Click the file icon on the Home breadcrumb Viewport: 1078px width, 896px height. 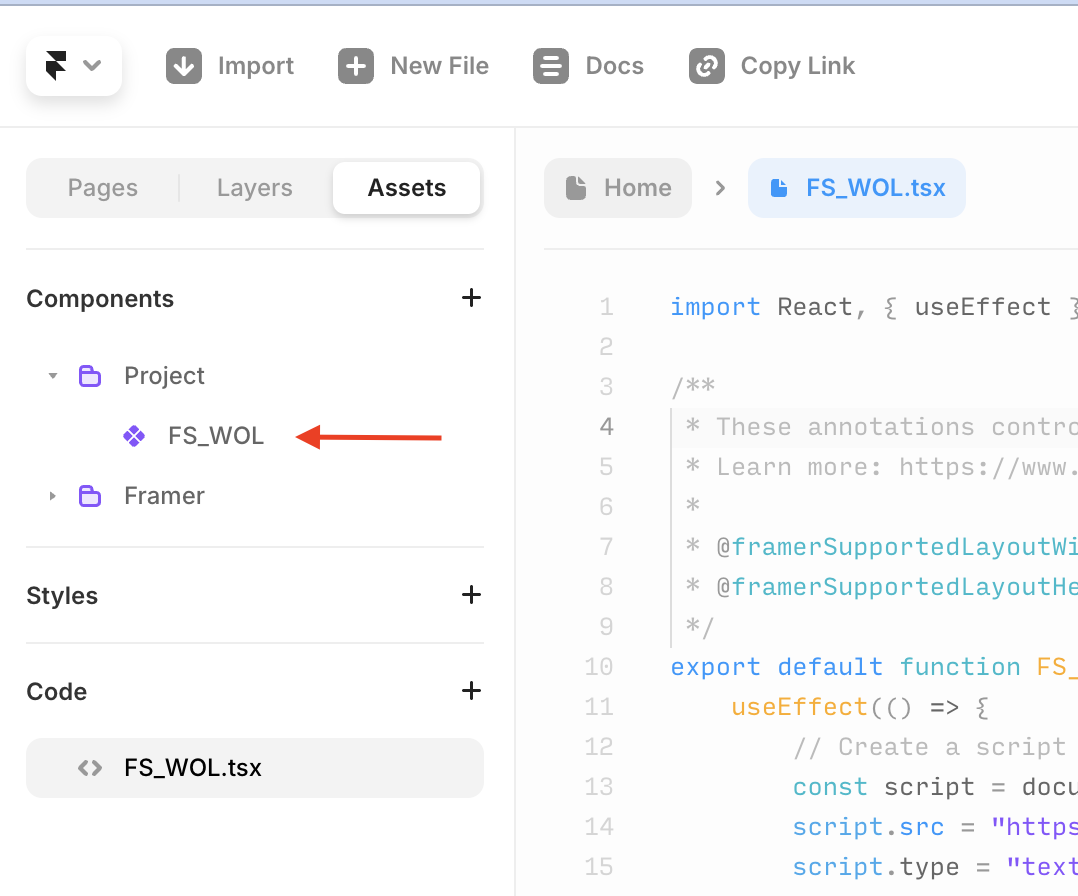577,187
